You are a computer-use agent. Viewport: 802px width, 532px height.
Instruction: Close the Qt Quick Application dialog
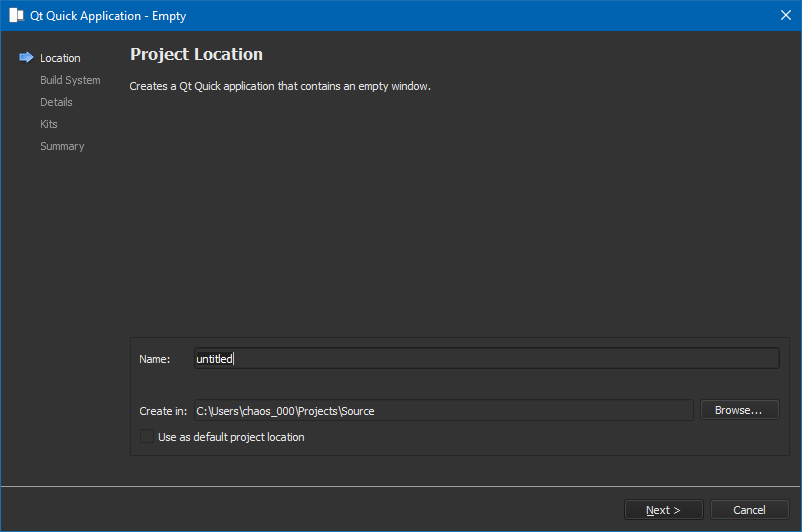[786, 15]
